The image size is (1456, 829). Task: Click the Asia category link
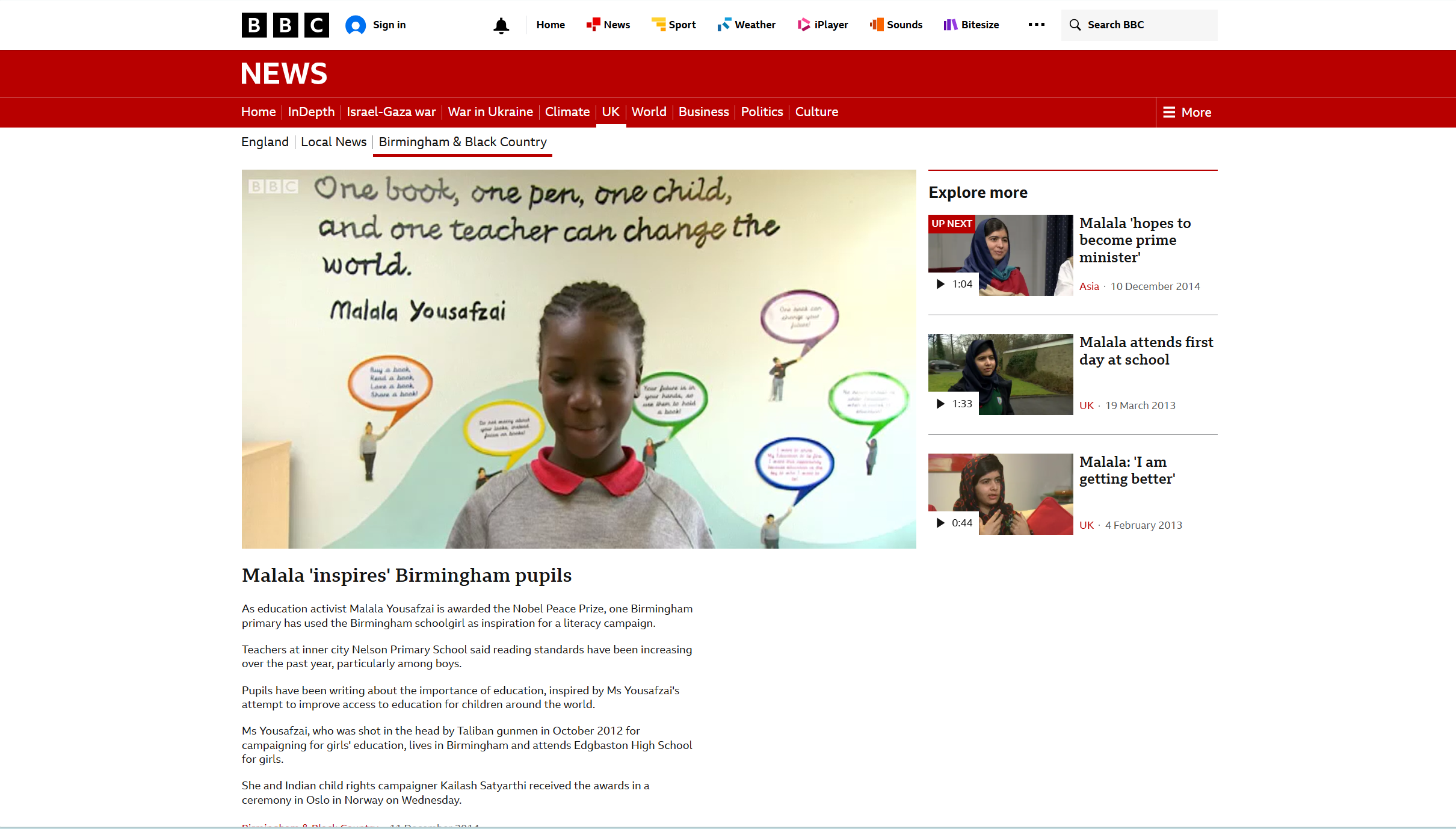(1088, 286)
